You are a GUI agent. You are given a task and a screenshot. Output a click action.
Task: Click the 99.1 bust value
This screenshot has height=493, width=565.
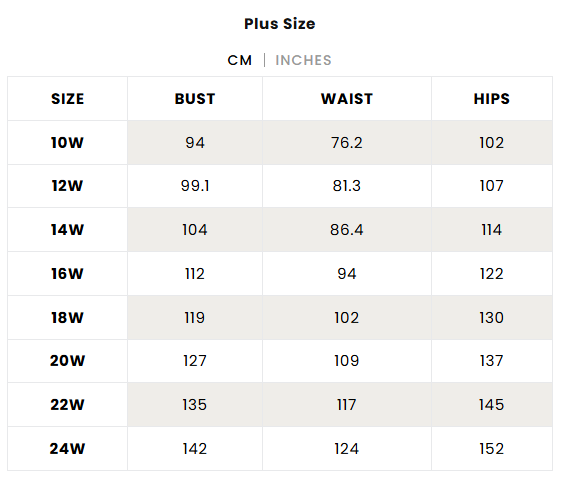pos(195,186)
